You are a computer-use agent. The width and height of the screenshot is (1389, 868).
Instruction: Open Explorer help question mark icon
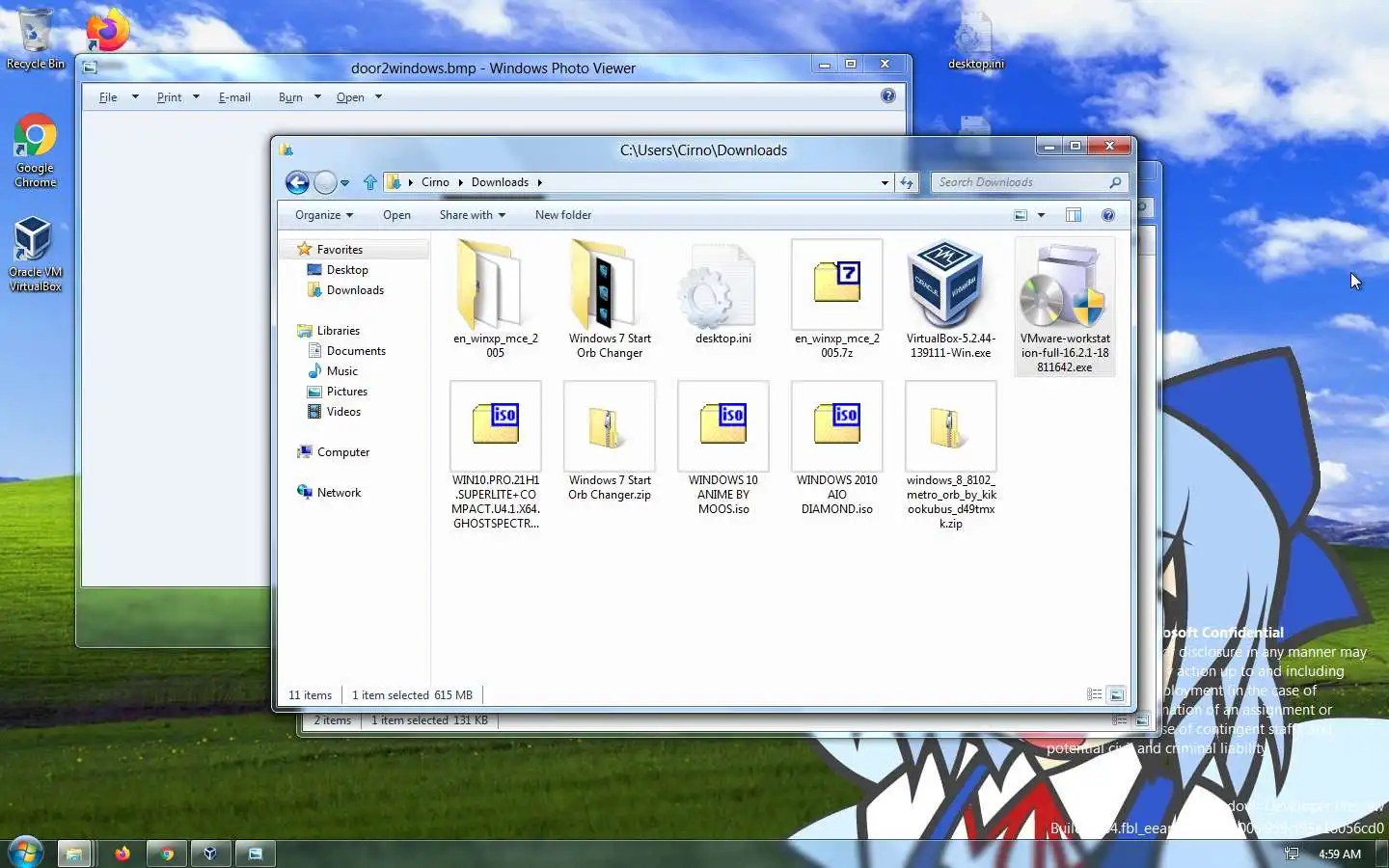coord(1108,215)
